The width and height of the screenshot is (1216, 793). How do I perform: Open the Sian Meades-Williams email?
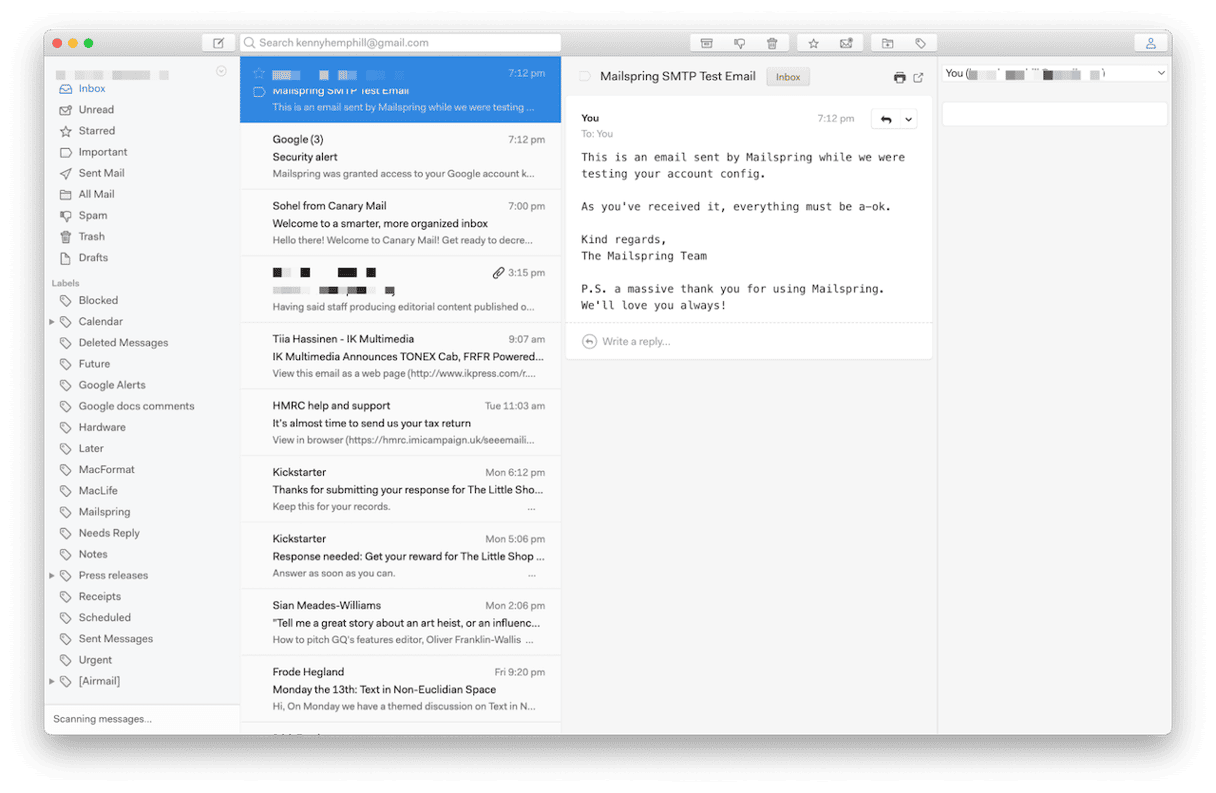pos(400,622)
